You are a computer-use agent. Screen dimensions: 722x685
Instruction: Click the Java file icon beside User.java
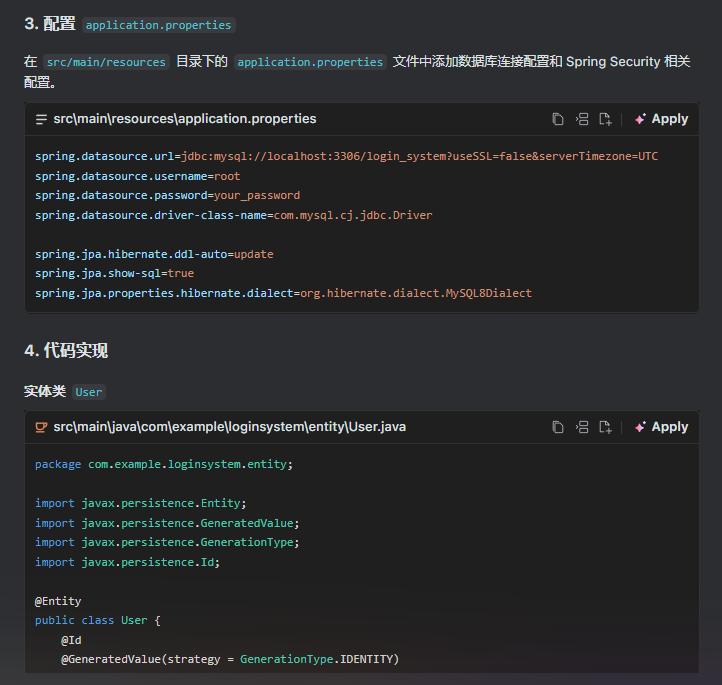point(41,427)
